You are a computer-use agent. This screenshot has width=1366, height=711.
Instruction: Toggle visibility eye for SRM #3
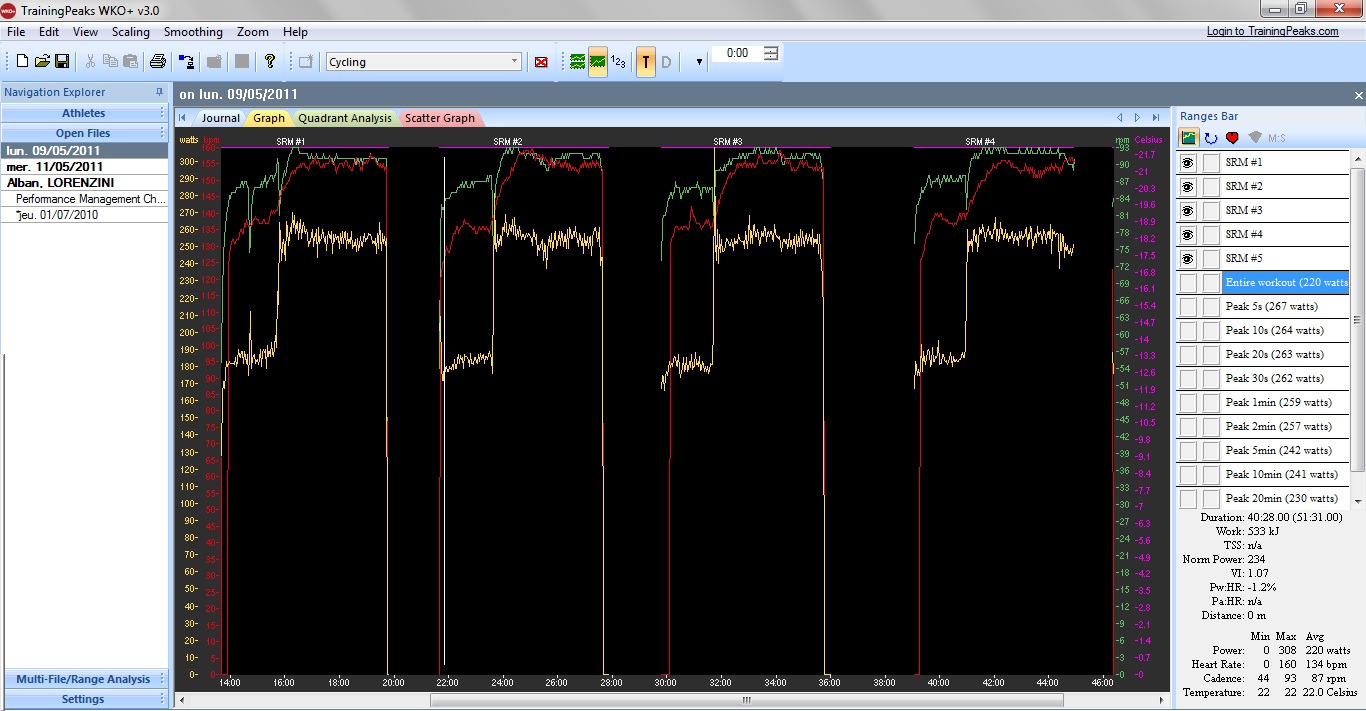click(x=1188, y=210)
